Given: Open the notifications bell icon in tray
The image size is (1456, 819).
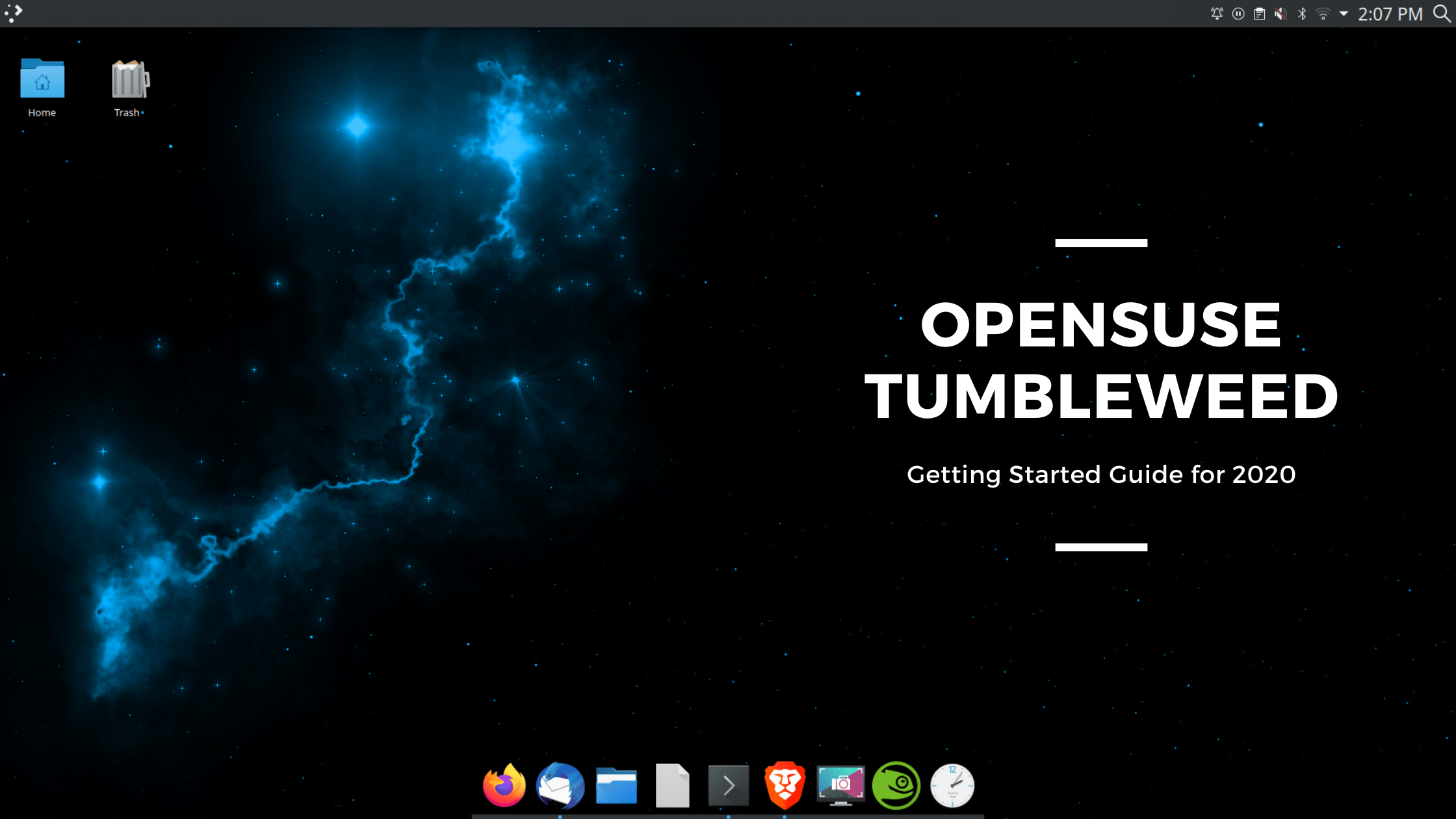Looking at the screenshot, I should tap(1217, 14).
